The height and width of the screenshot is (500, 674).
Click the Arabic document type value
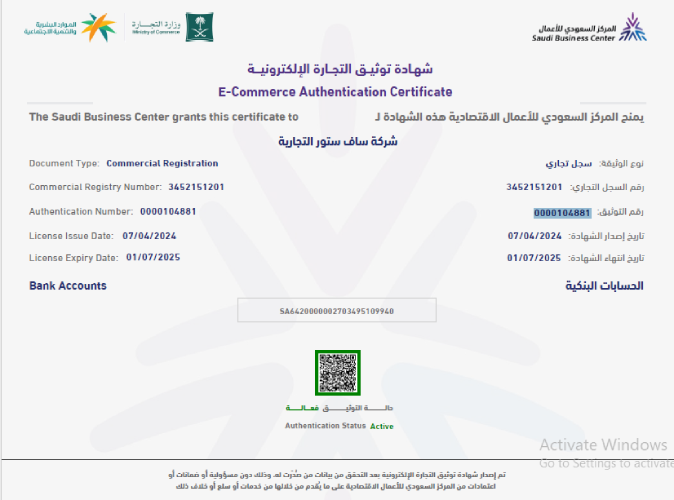[x=569, y=164]
